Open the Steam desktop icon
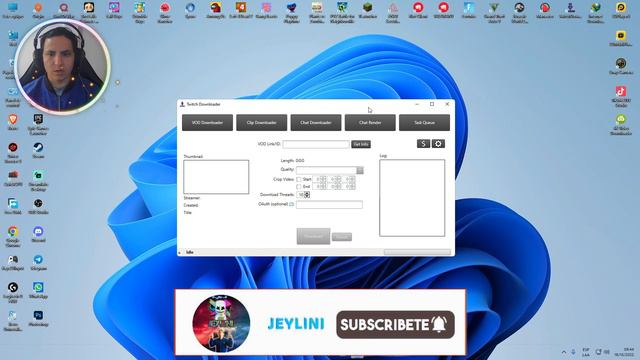Viewport: 640px width, 360px height. coord(38,150)
